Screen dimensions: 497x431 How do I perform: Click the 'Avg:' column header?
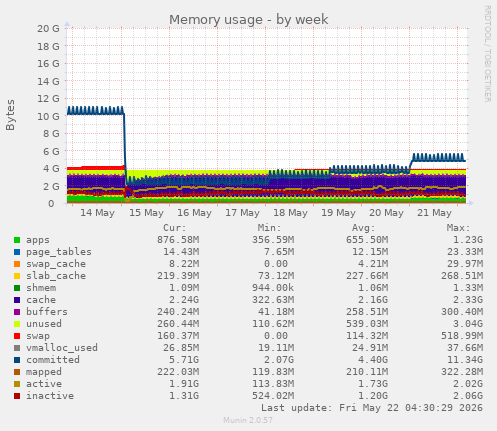(x=364, y=228)
